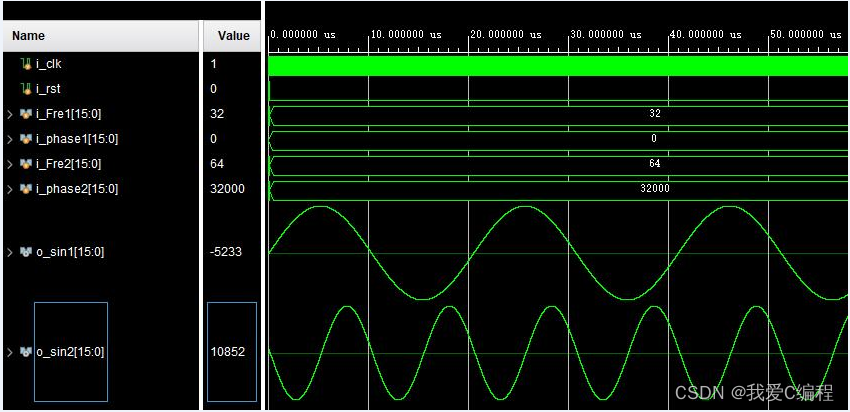This screenshot has height=412, width=850.
Task: Expand the i_Fre1[15:0] bus bits
Action: pyautogui.click(x=11, y=114)
